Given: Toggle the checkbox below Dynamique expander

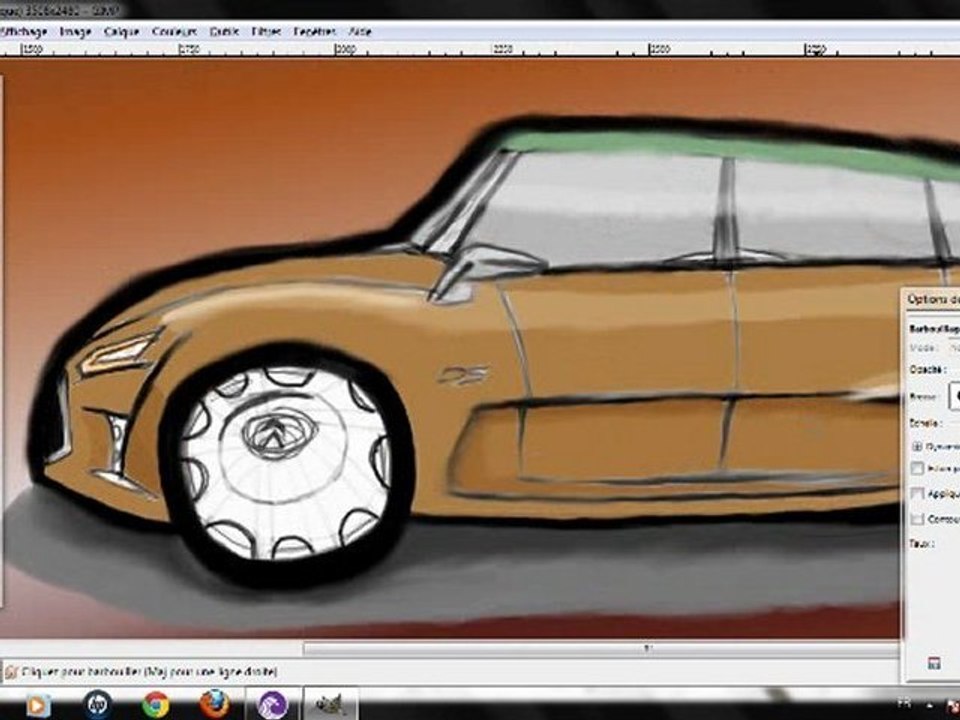Looking at the screenshot, I should (x=917, y=469).
